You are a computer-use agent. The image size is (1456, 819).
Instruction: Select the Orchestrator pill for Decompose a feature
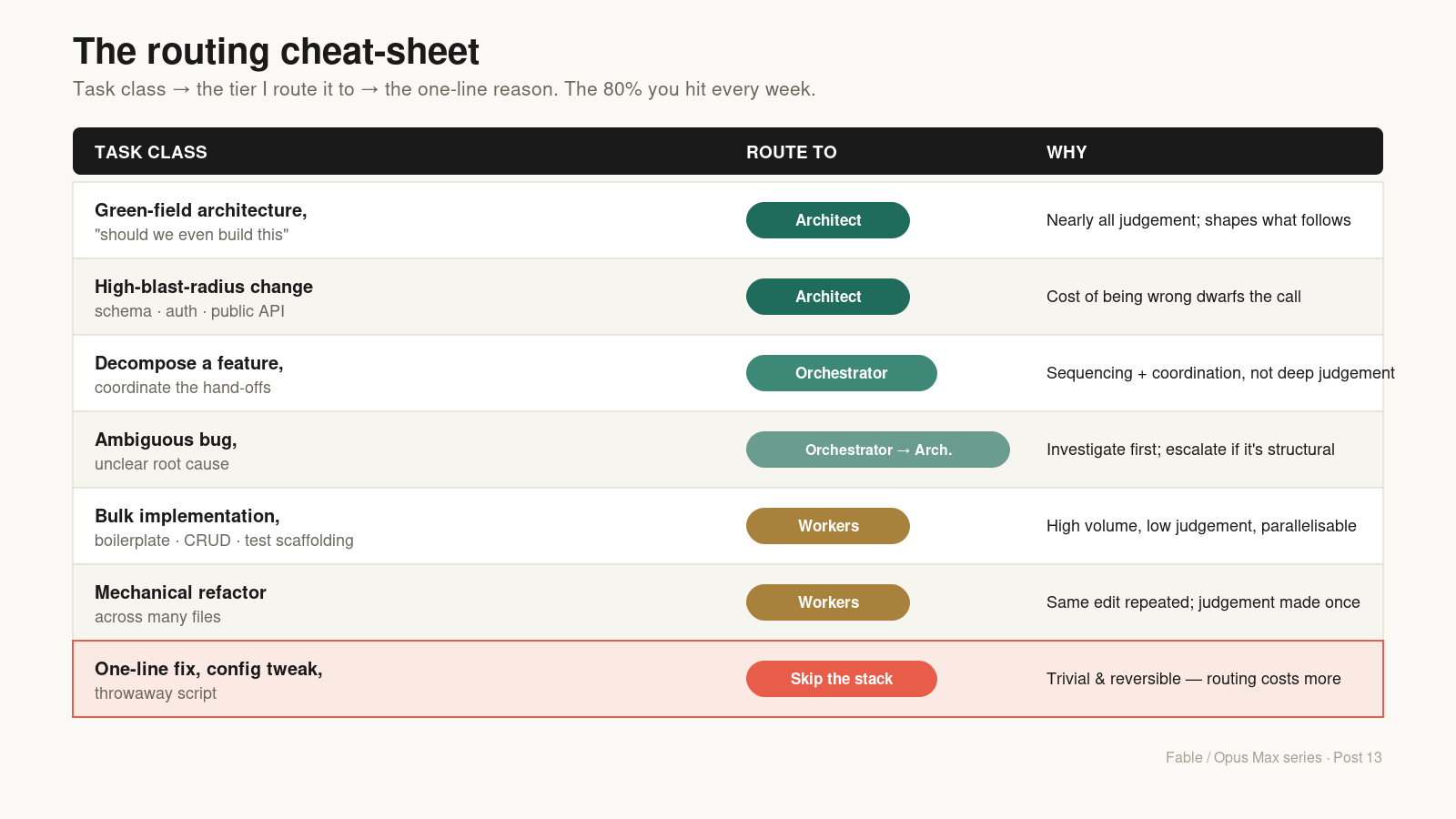tap(842, 373)
